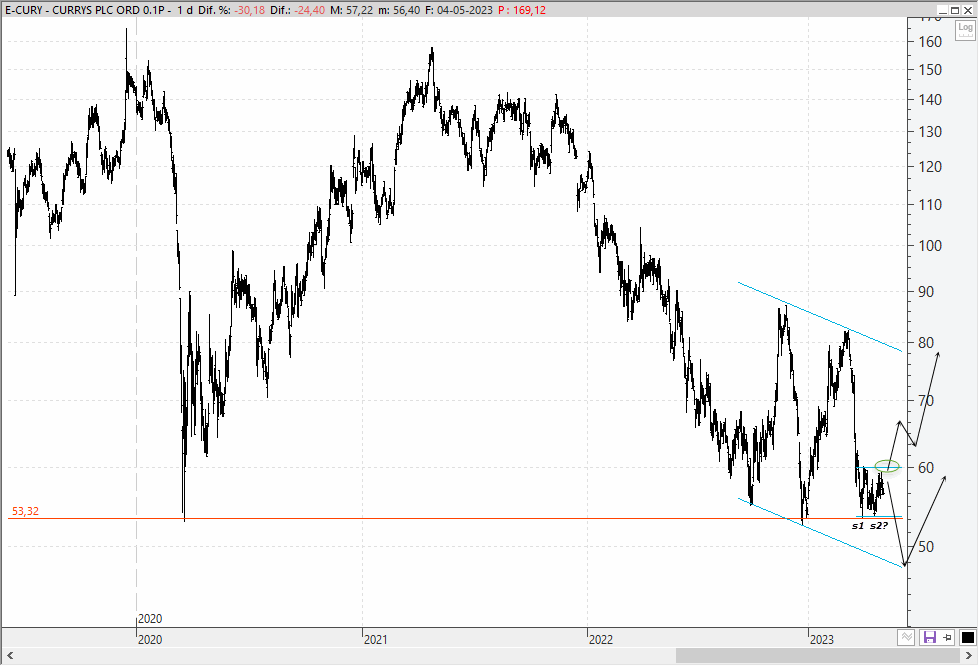Click the 2021 time axis label

click(x=375, y=639)
